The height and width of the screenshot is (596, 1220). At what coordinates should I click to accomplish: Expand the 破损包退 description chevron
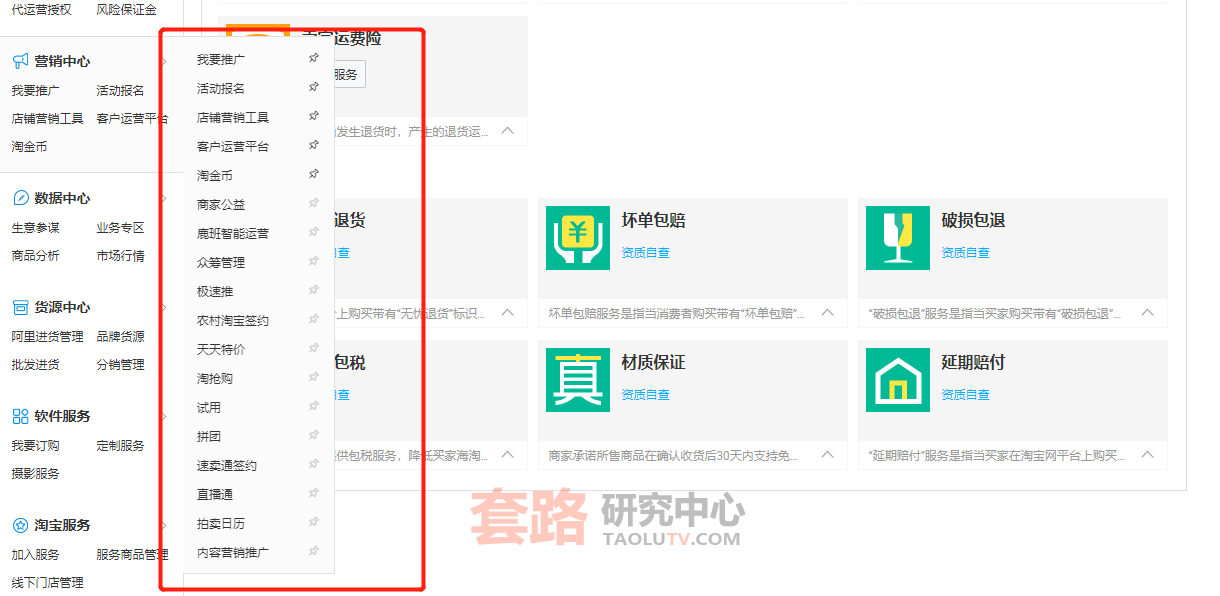click(x=1147, y=313)
